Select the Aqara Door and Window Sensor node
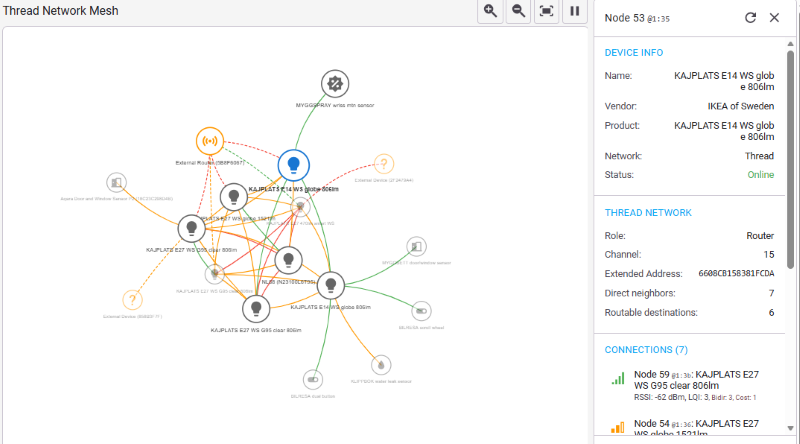 [117, 182]
